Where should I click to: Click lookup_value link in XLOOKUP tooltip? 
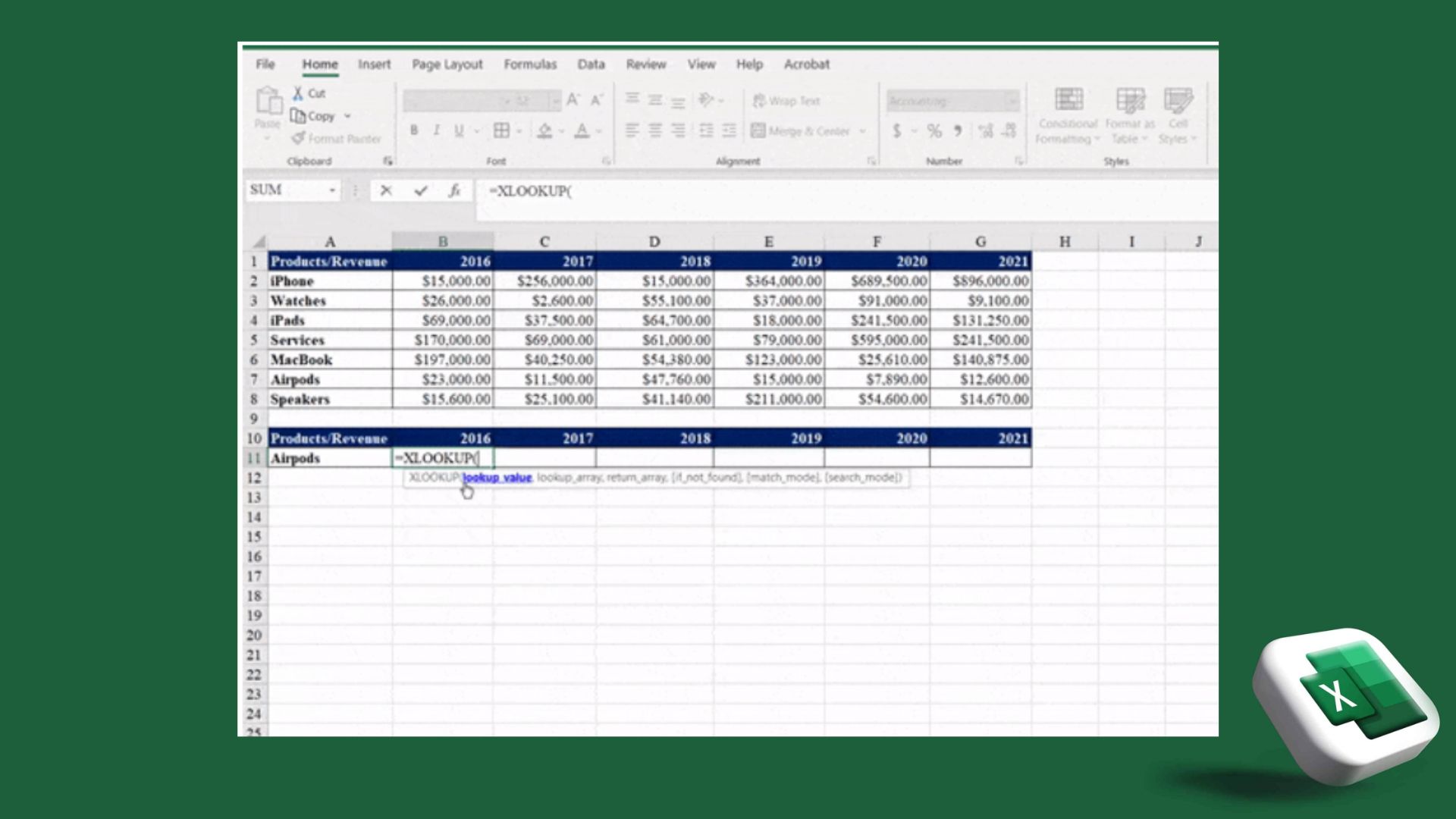click(497, 478)
